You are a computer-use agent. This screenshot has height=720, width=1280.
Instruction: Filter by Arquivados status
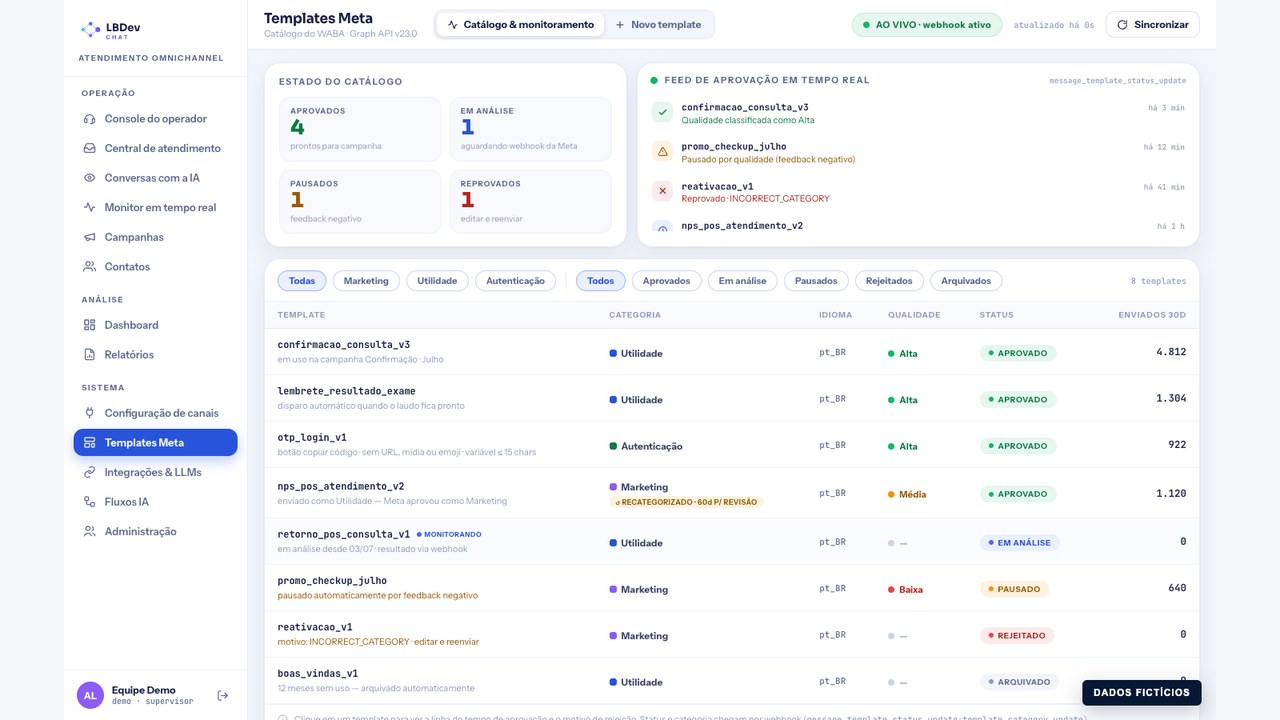click(966, 281)
